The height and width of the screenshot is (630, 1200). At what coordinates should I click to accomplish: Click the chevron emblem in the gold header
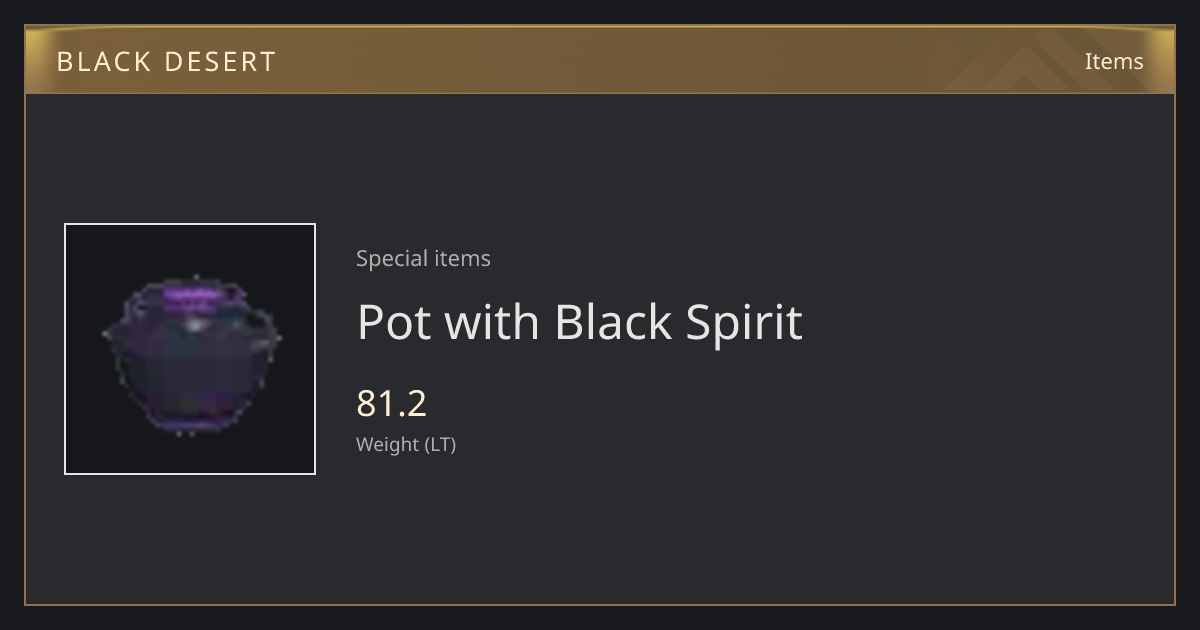point(1045,62)
